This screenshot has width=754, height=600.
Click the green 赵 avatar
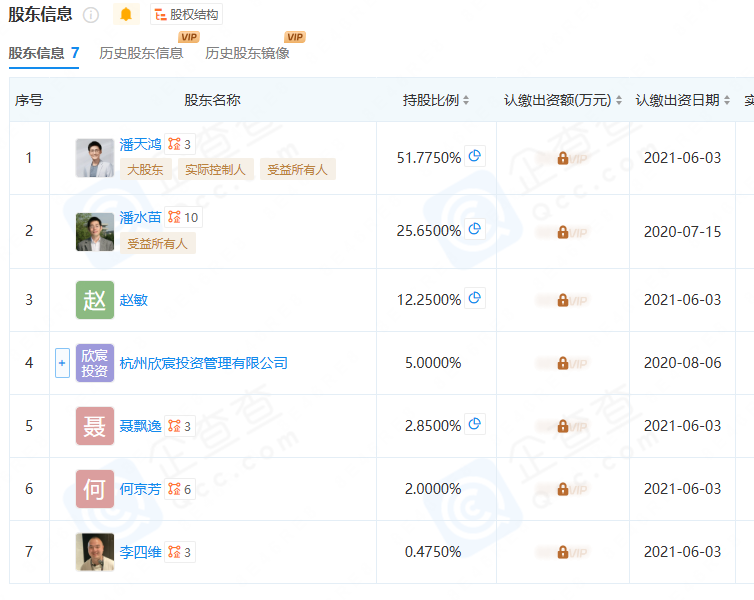pyautogui.click(x=95, y=300)
